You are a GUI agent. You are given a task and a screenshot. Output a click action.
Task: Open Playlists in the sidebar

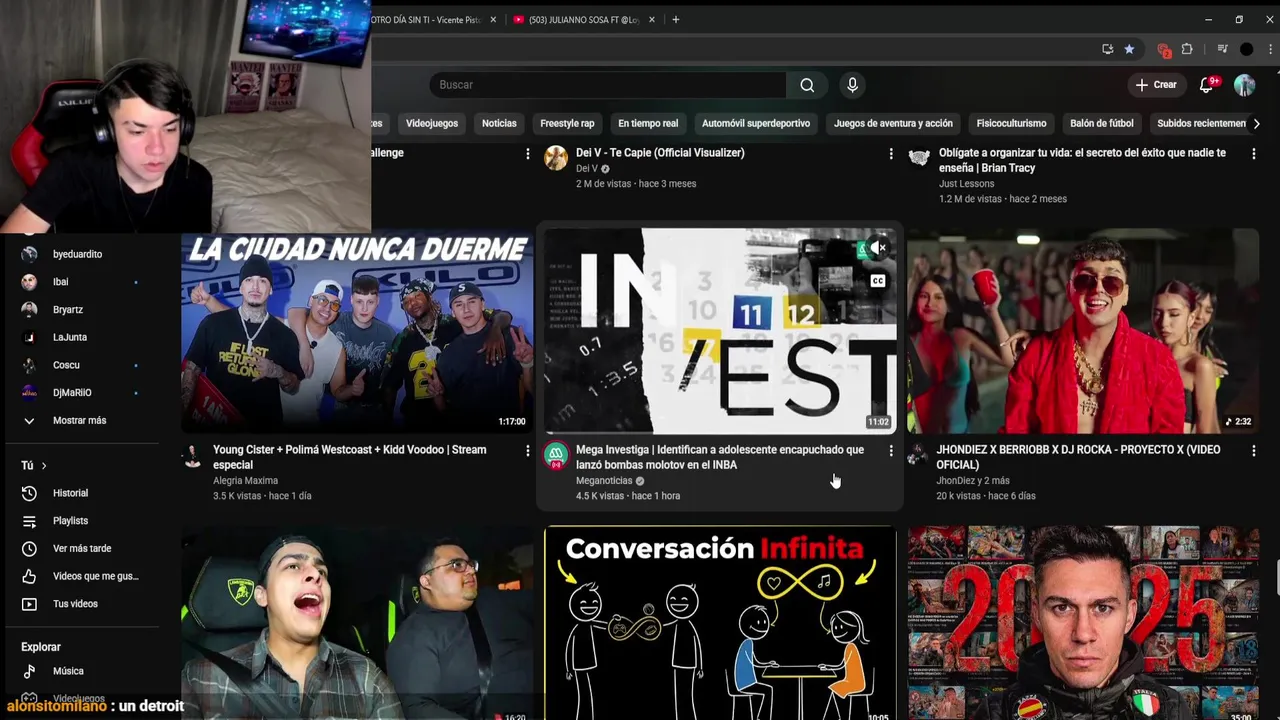coord(82,521)
